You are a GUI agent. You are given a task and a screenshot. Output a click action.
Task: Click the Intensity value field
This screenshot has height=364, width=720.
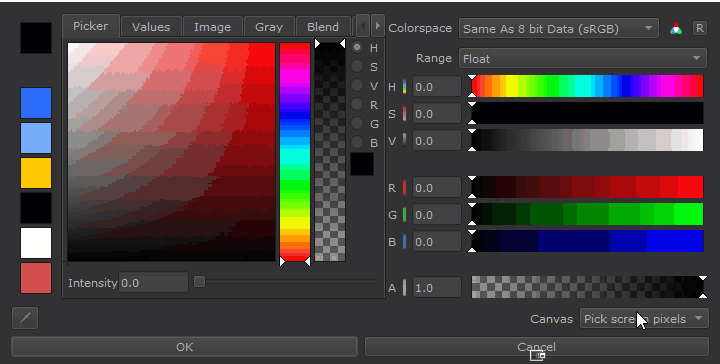point(153,283)
